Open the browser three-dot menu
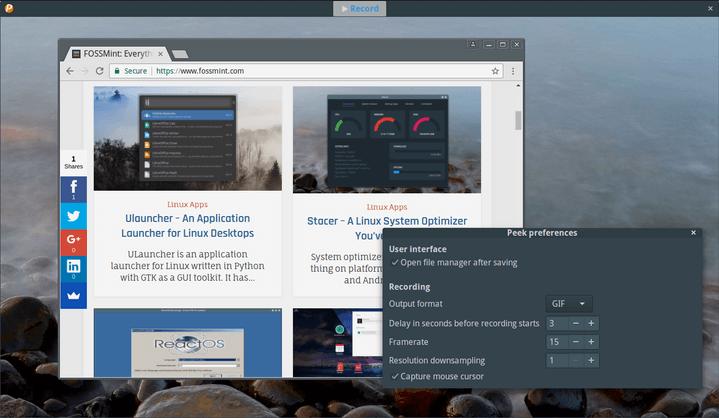 coord(513,71)
